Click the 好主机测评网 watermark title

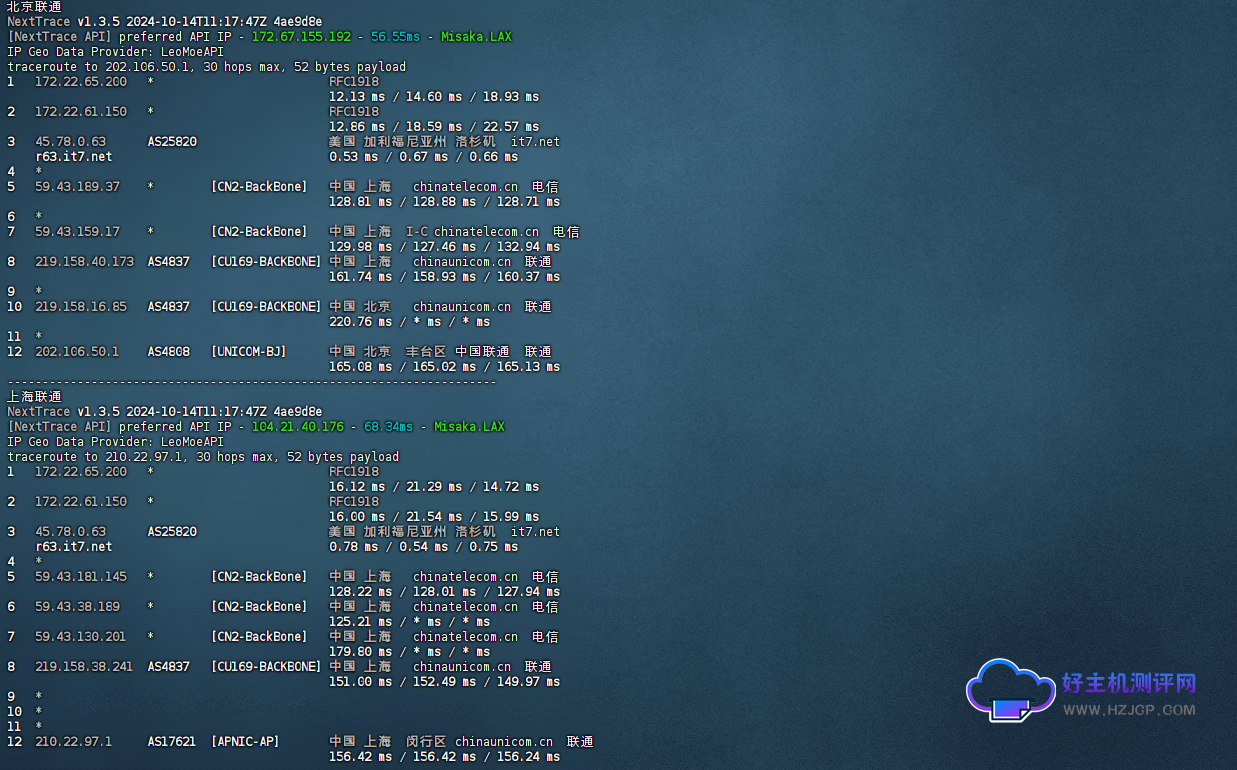coord(1128,683)
